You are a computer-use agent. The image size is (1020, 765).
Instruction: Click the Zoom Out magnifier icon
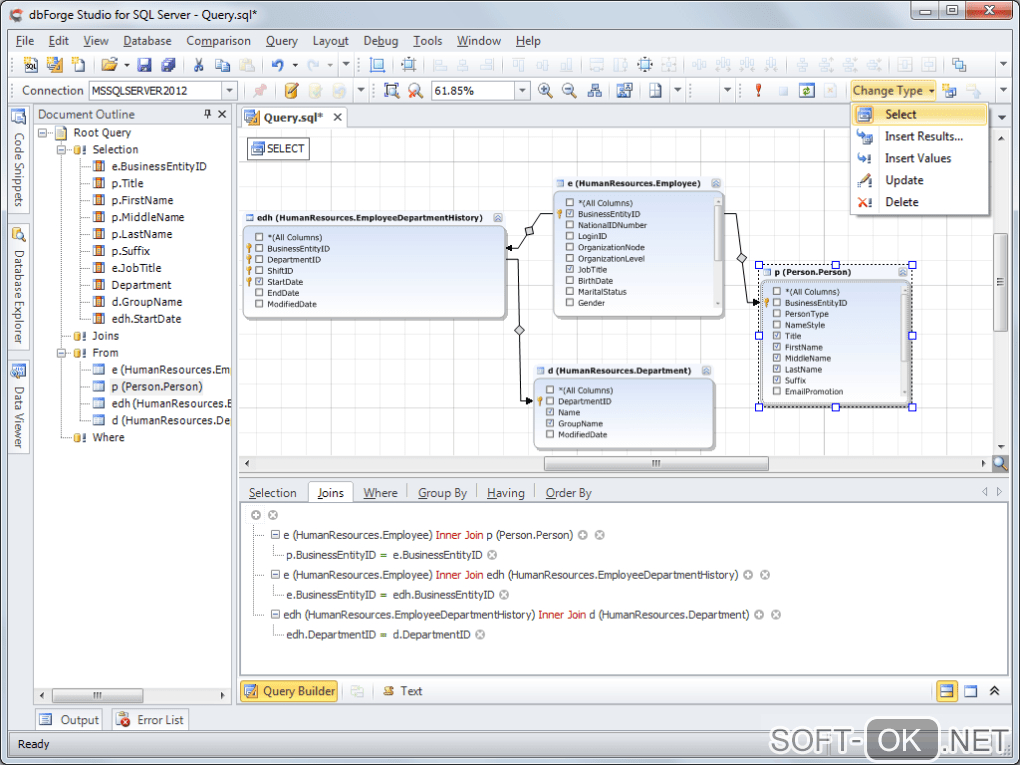coord(569,91)
